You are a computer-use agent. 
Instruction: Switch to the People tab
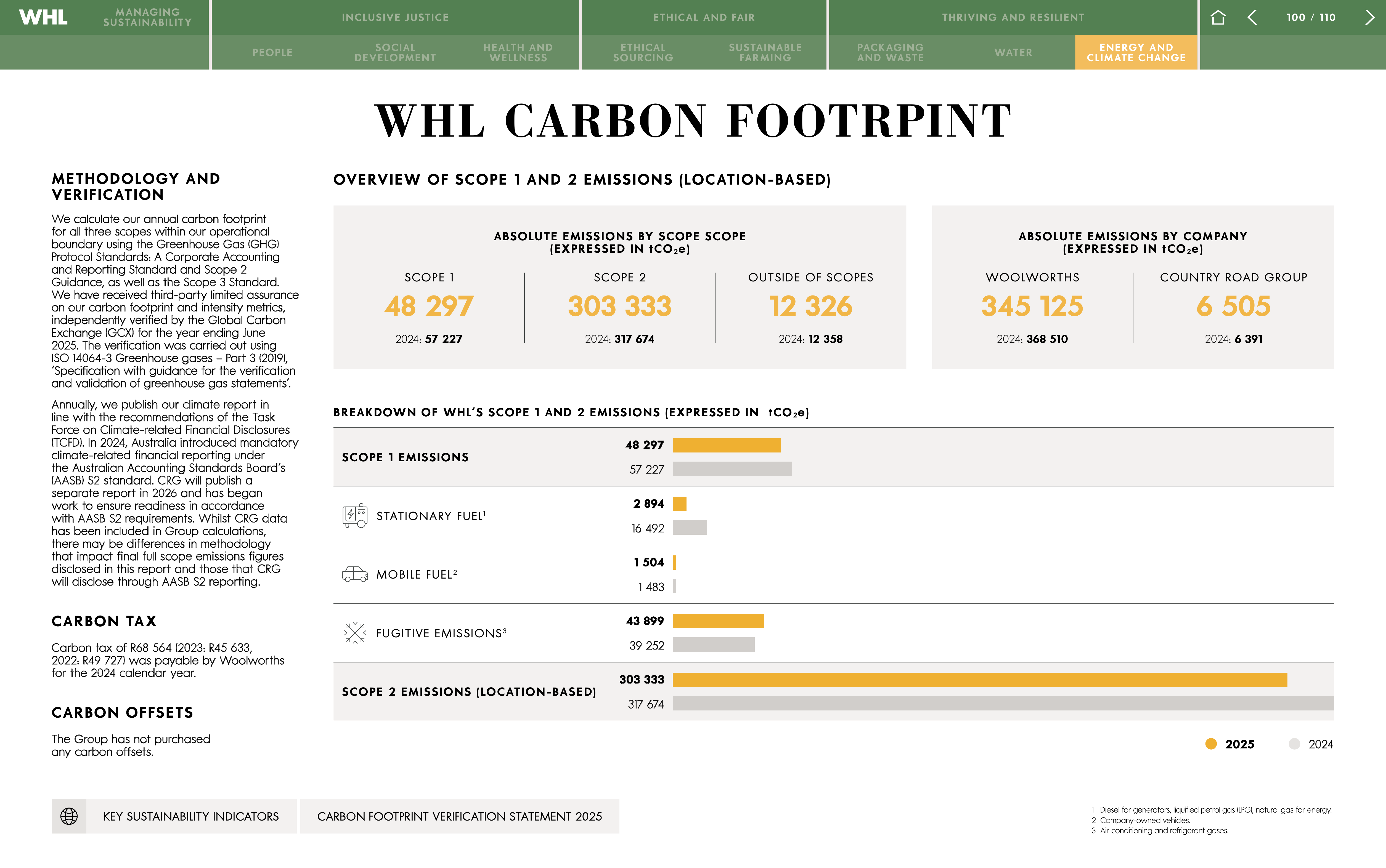[x=272, y=52]
